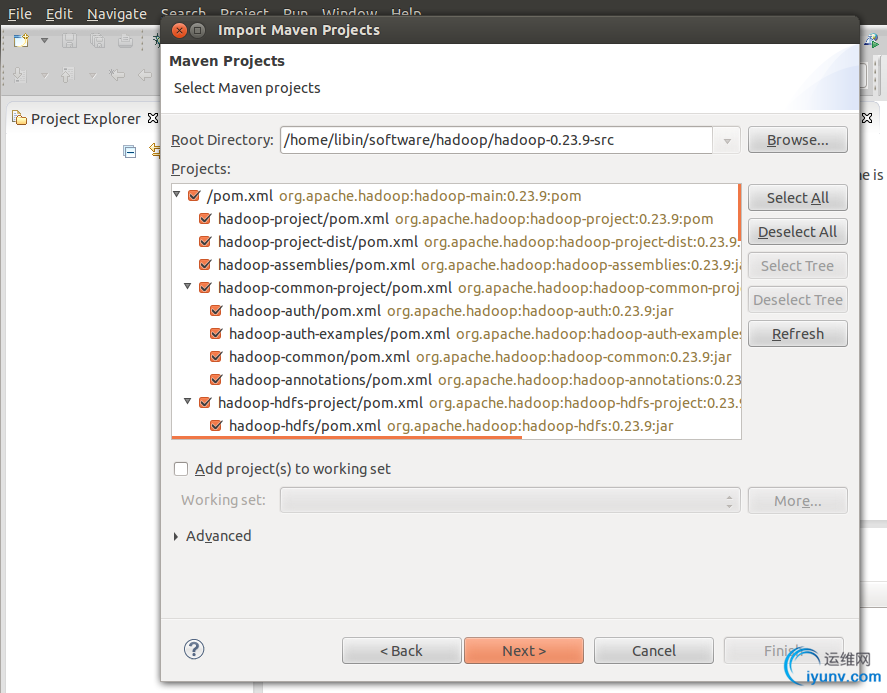The image size is (887, 693).
Task: Open the File menu
Action: click(x=20, y=14)
